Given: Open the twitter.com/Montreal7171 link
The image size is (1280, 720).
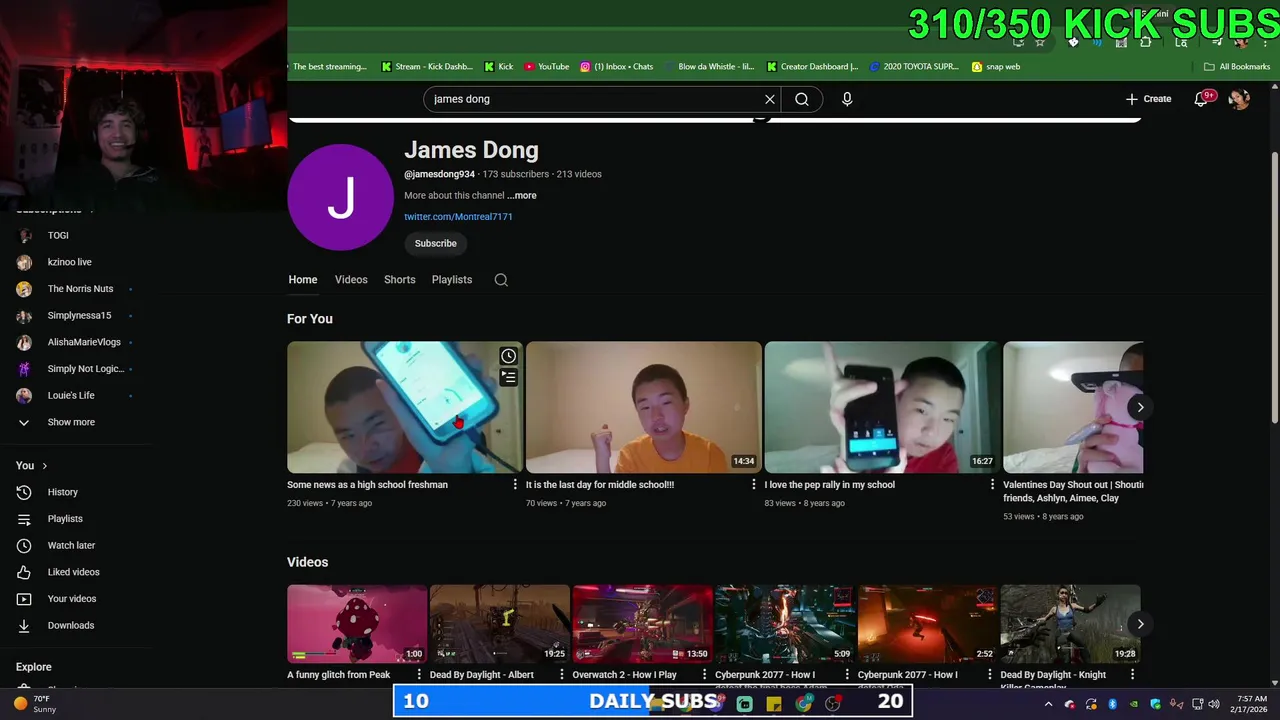Looking at the screenshot, I should pos(458,216).
